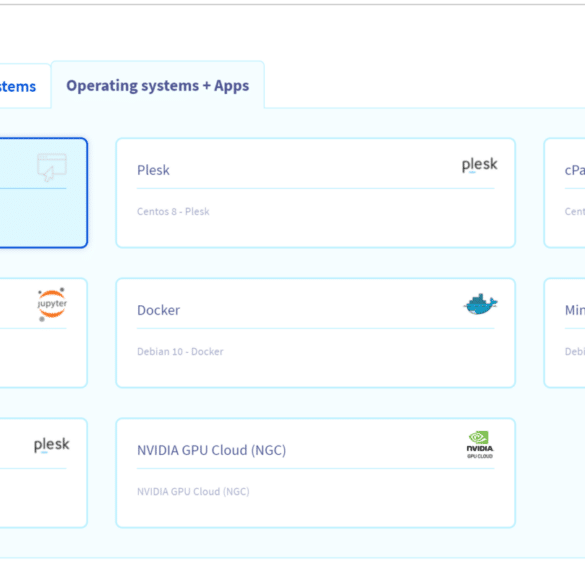Select the NVIDIA GPU Cloud (NGC) title

[212, 450]
